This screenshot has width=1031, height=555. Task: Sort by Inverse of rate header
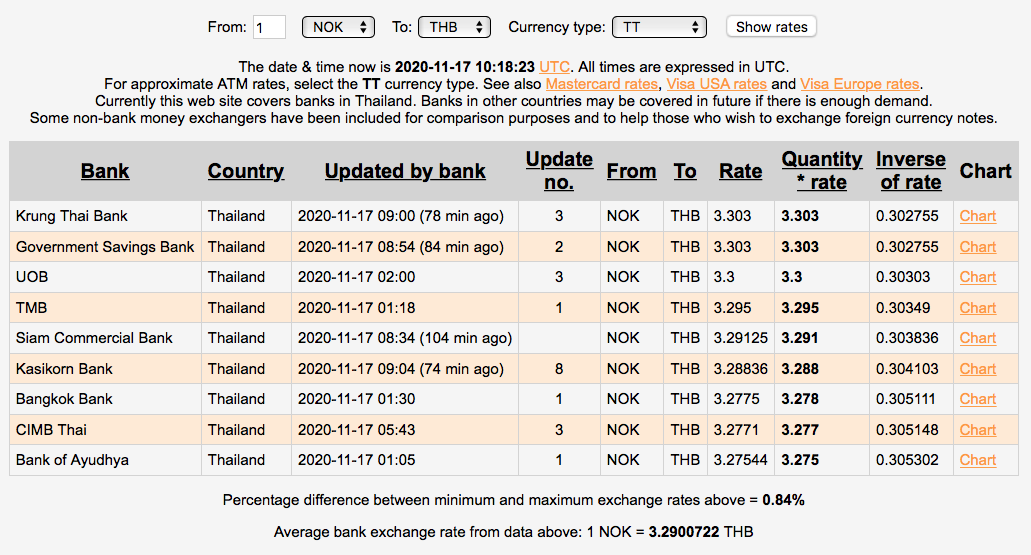pos(910,171)
